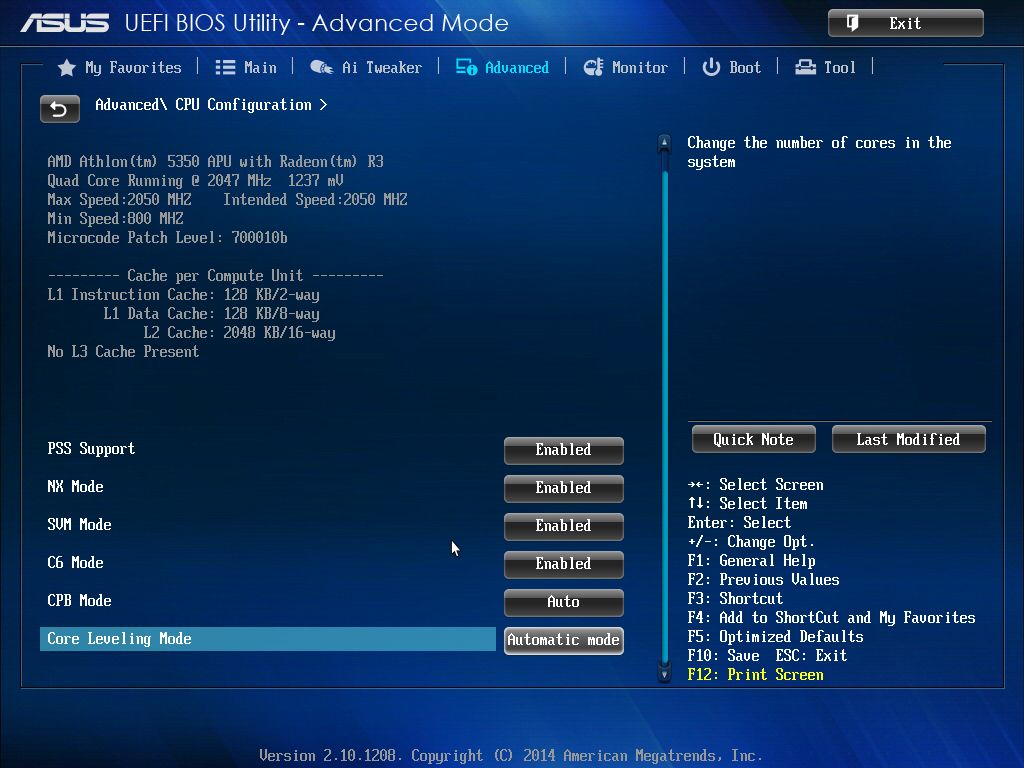The image size is (1024, 768).
Task: Click the L2 Cache: 2048 KB/16-way line
Action: pos(239,333)
